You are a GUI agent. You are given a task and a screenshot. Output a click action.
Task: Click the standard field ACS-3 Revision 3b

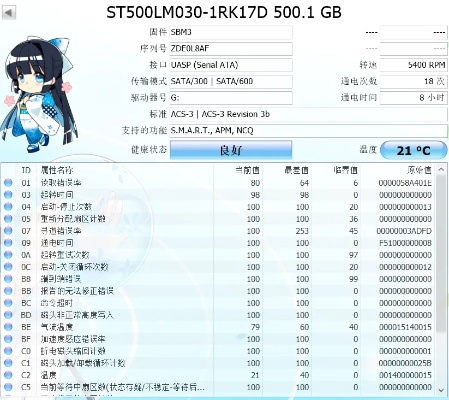308,114
